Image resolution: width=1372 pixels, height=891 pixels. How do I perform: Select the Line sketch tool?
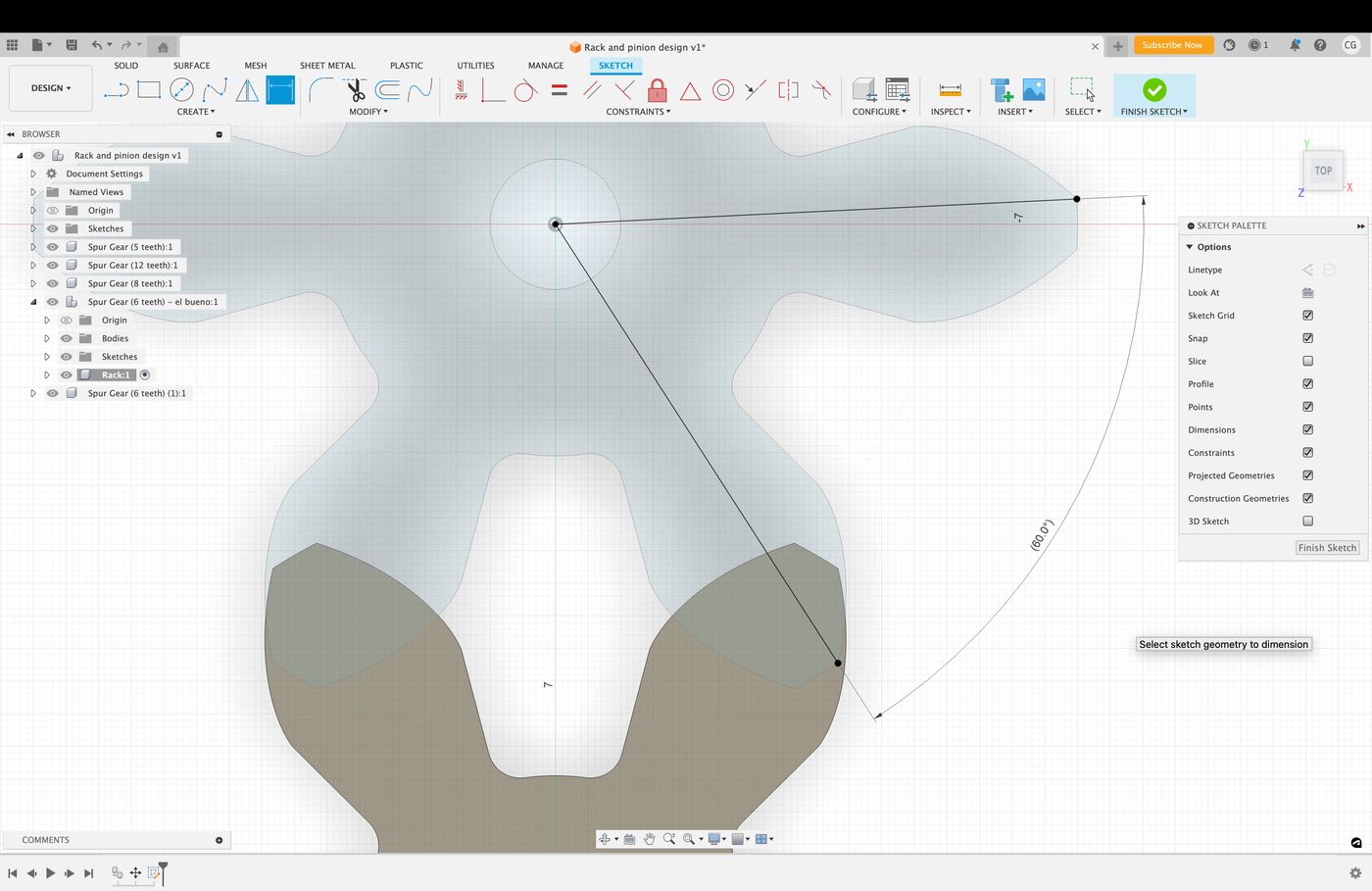coord(117,90)
